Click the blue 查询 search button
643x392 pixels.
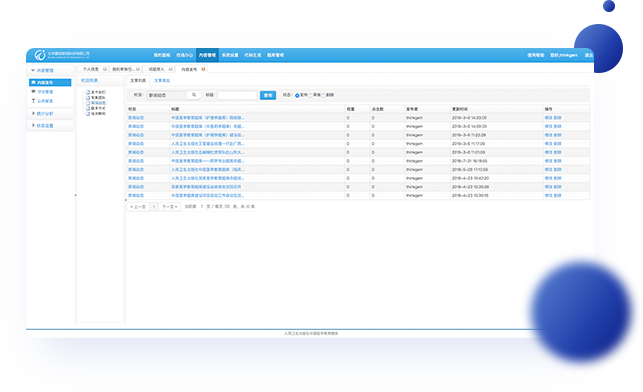[x=268, y=95]
